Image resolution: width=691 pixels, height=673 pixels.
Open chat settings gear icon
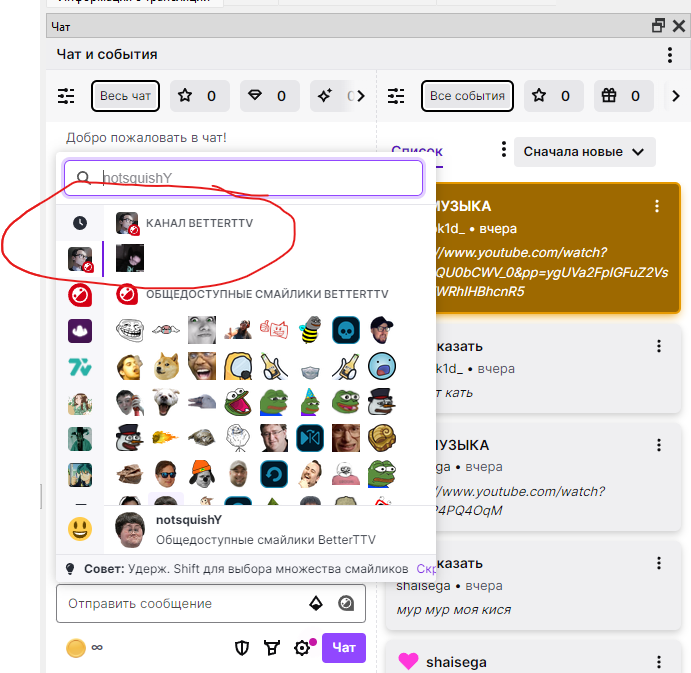[302, 648]
